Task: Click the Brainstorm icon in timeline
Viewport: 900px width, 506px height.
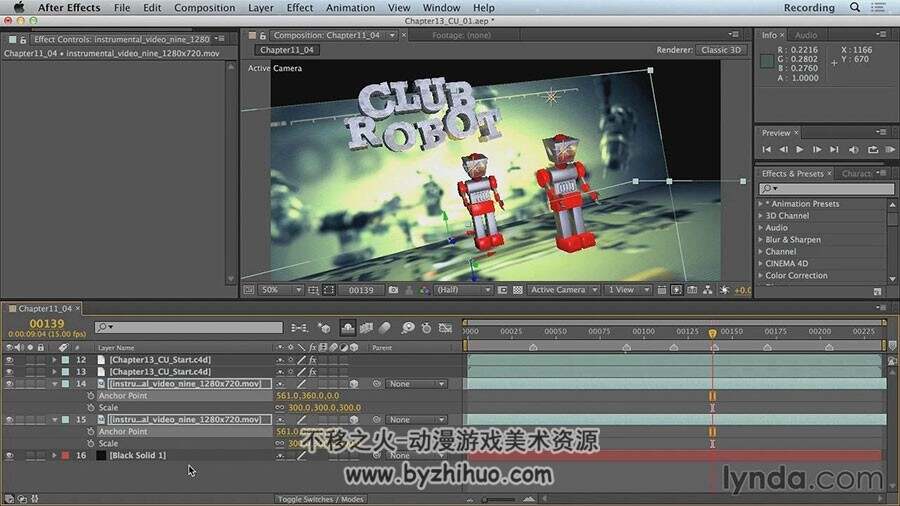Action: click(408, 328)
